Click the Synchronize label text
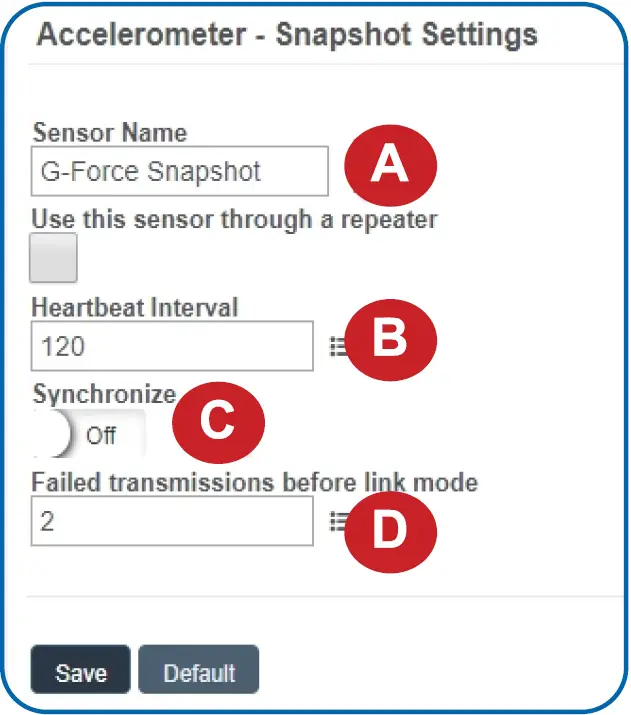This screenshot has width=631, height=715. pos(104,394)
